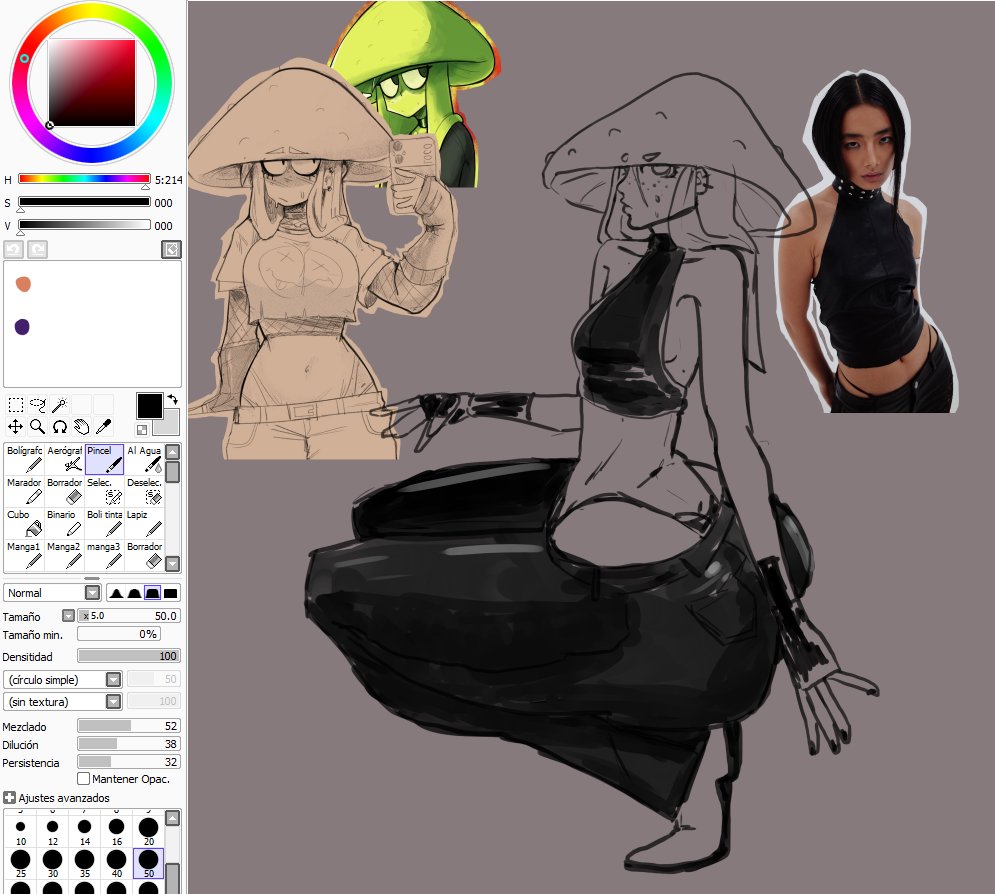Select the third flat-top brush edge shape
The height and width of the screenshot is (894, 995).
pyautogui.click(x=152, y=593)
